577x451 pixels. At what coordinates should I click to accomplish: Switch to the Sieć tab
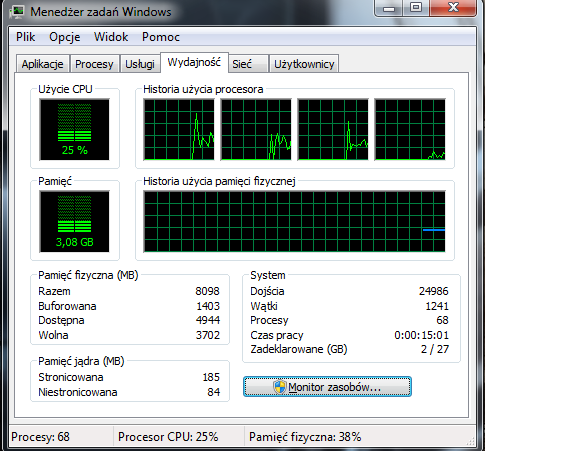tap(247, 64)
